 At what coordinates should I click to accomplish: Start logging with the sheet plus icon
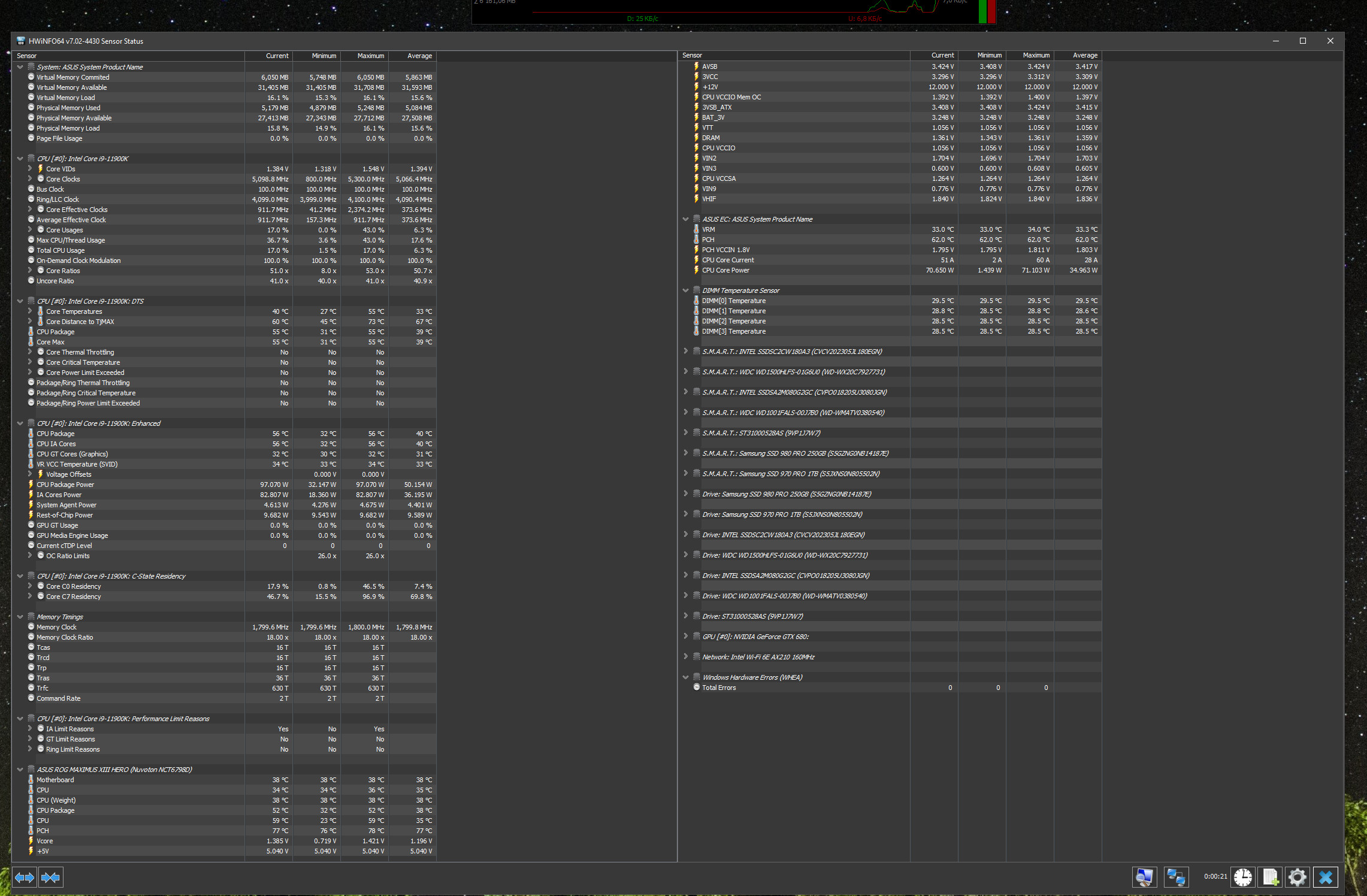pos(1271,877)
